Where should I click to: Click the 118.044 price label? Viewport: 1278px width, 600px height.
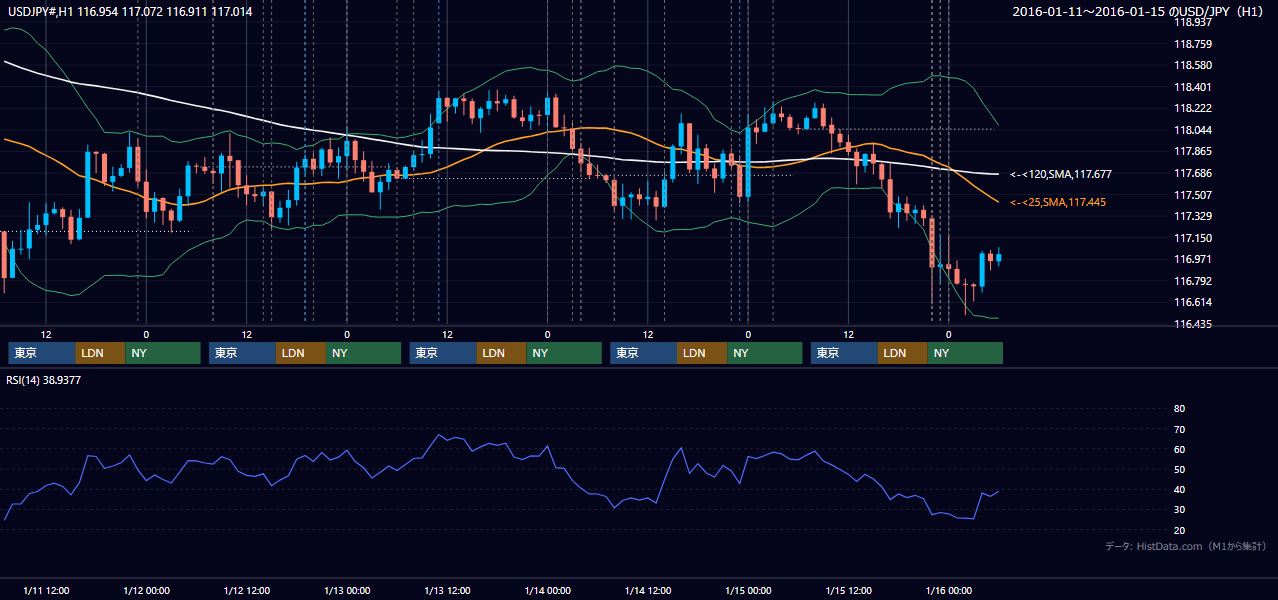1193,130
